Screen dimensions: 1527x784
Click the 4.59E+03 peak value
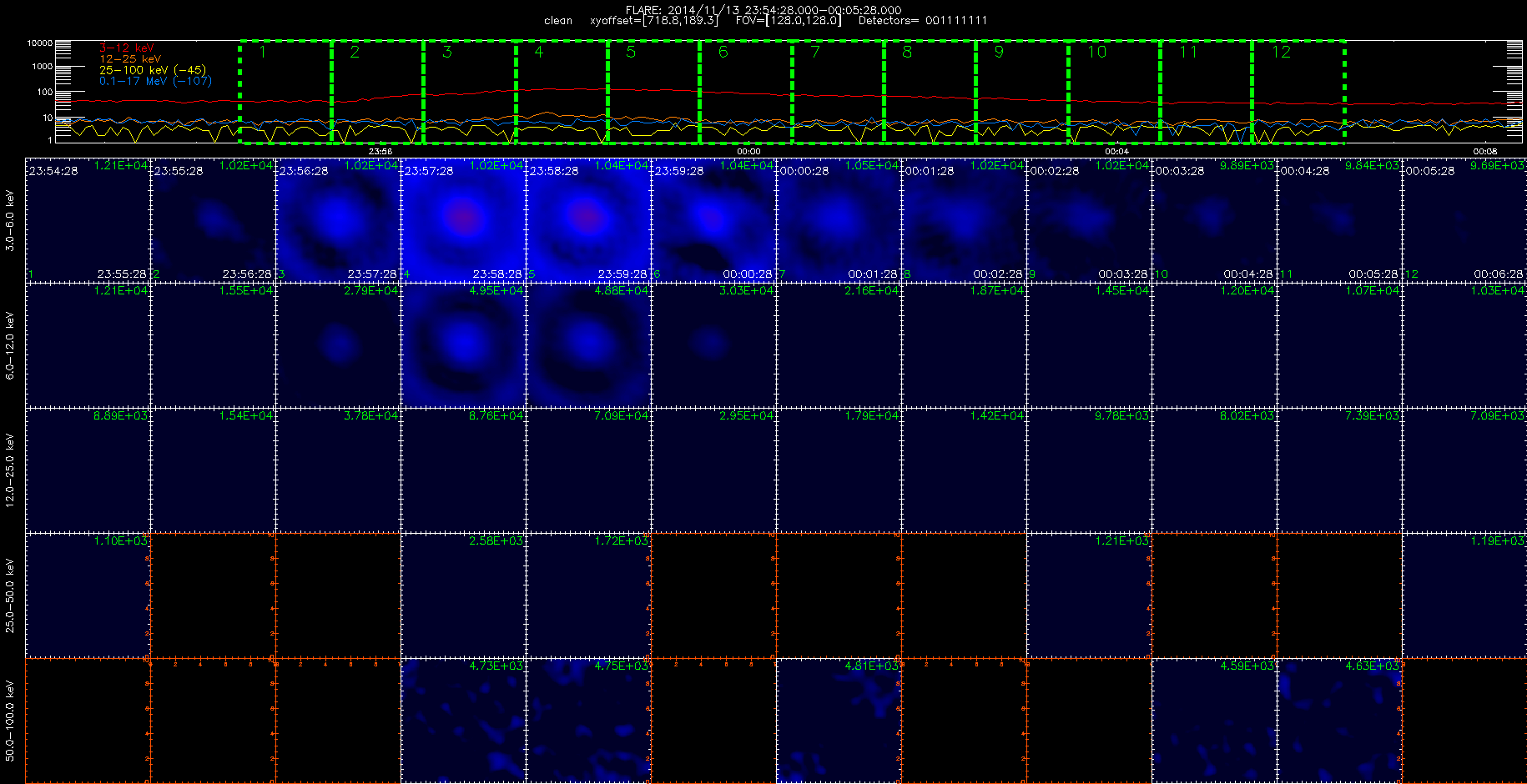coord(1247,666)
